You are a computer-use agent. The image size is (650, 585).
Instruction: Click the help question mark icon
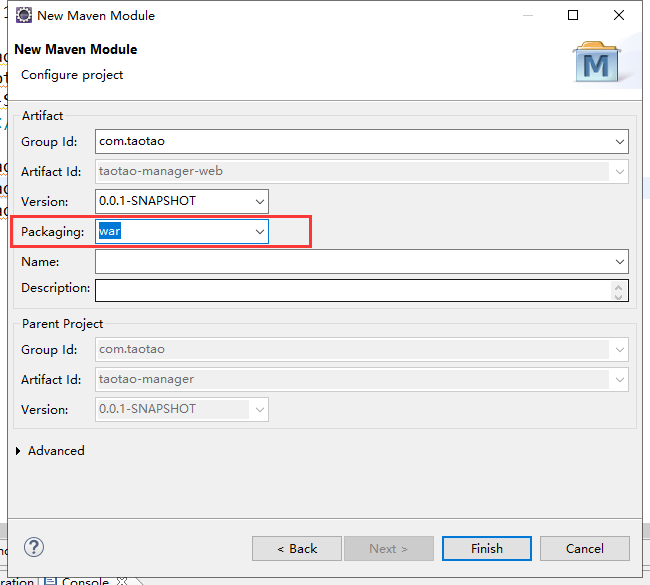(x=34, y=547)
